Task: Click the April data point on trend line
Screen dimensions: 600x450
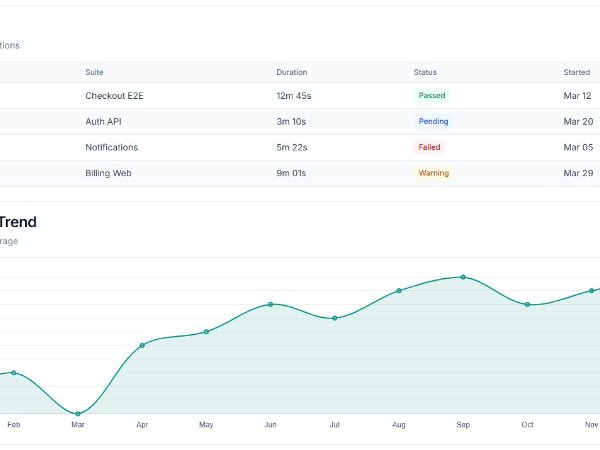Action: click(x=142, y=345)
